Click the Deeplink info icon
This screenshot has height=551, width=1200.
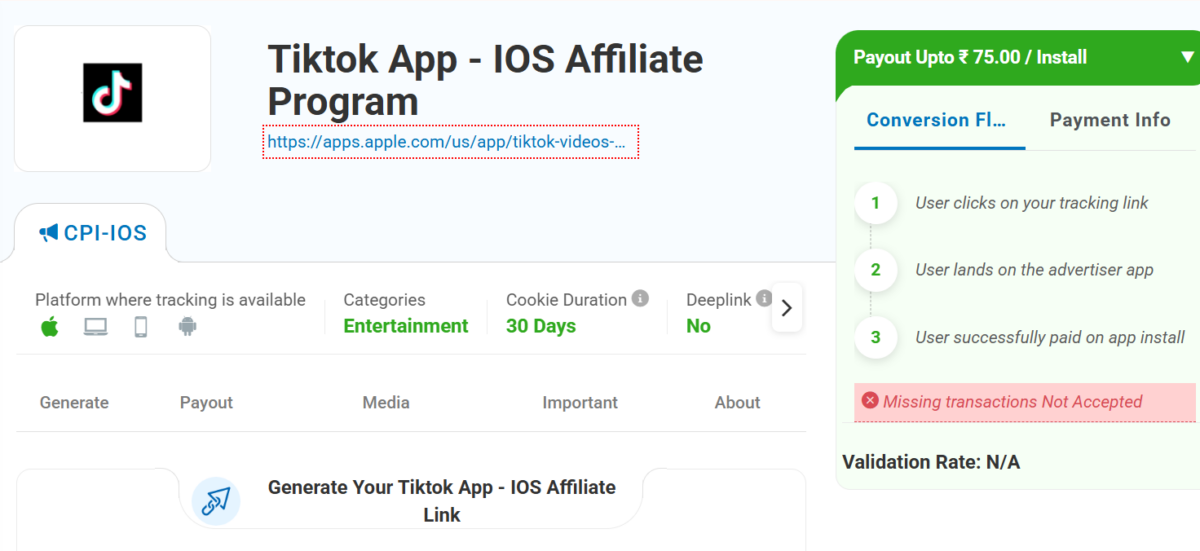764,299
